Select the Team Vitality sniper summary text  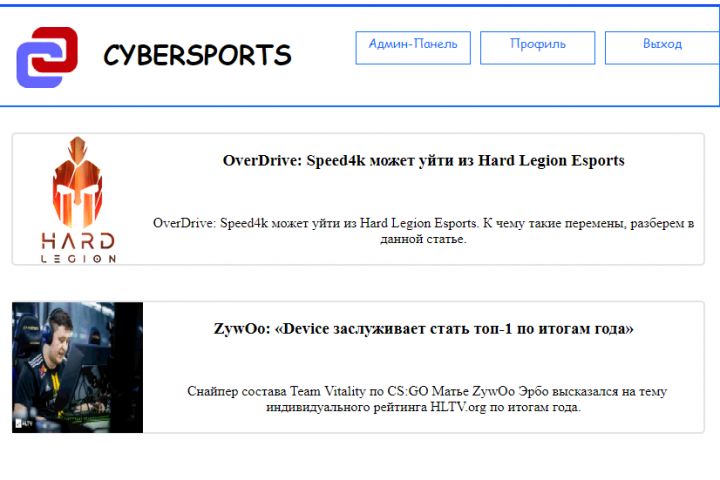coord(427,399)
